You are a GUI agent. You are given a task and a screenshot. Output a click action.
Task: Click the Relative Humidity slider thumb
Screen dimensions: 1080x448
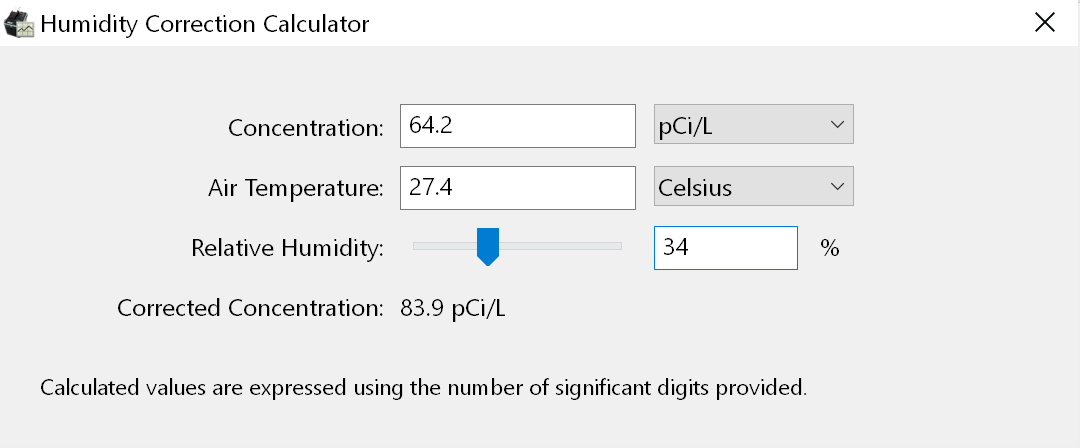[x=488, y=245]
